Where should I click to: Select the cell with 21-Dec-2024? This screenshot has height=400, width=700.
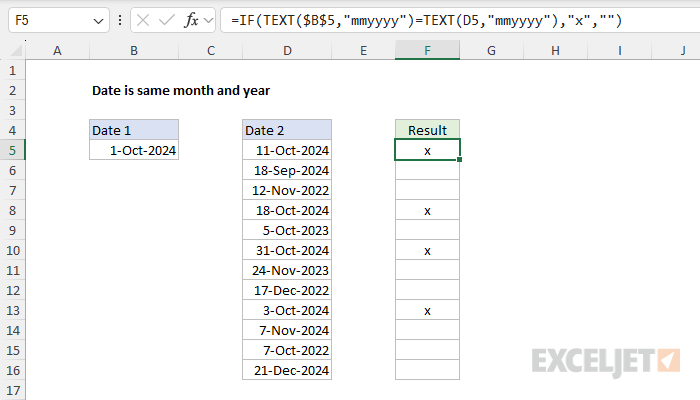pos(287,370)
